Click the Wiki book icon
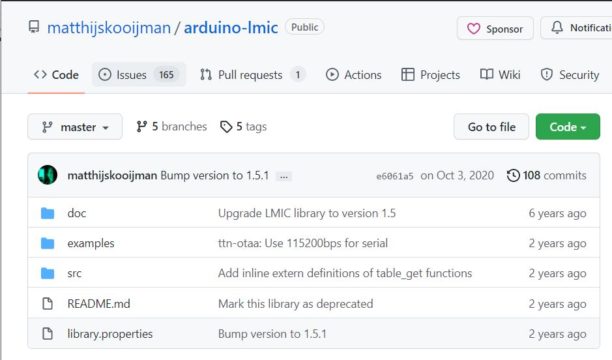612x360 pixels. coord(487,74)
